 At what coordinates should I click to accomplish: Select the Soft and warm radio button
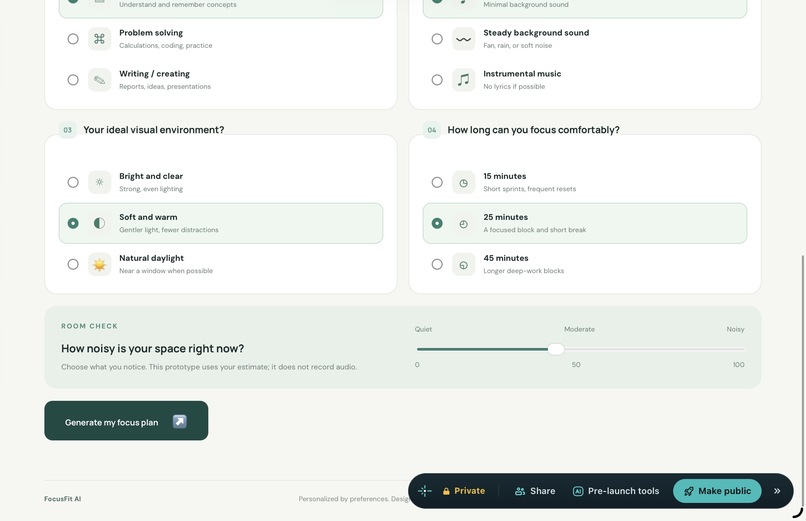click(x=73, y=223)
